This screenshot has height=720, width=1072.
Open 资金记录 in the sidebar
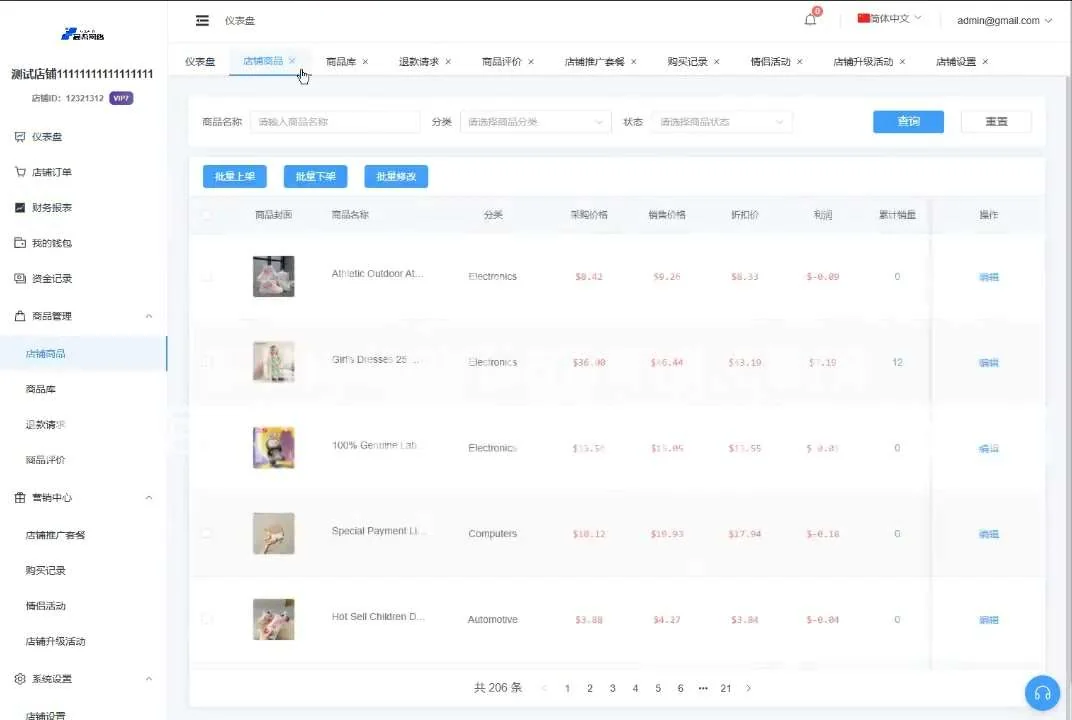pyautogui.click(x=51, y=279)
